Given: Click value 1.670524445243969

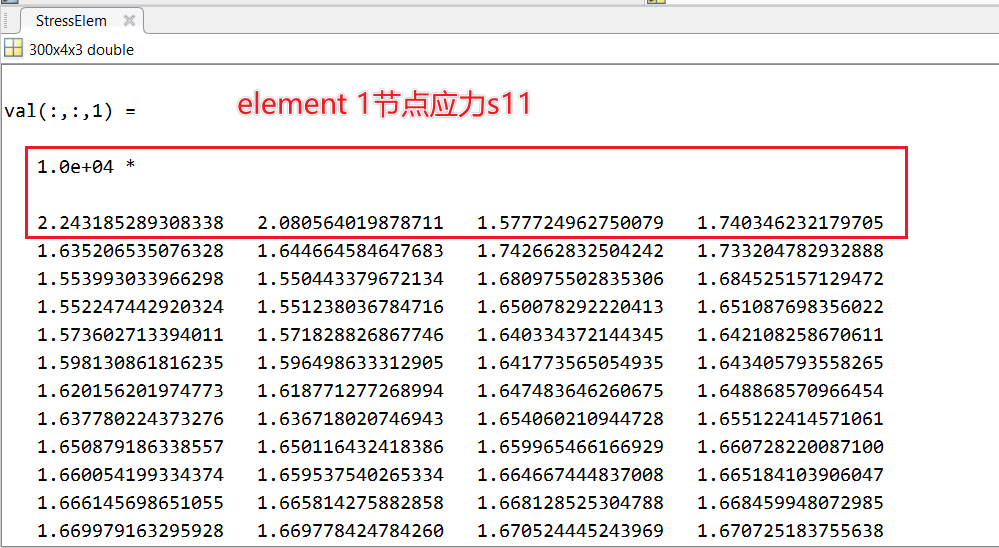Looking at the screenshot, I should [x=570, y=531].
